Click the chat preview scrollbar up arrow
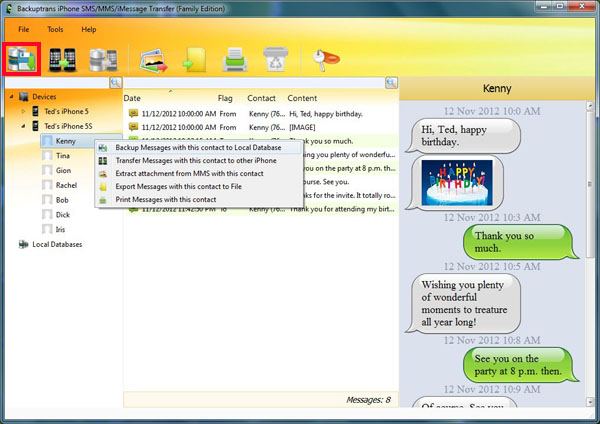Screen dimensions: 600x424 590,106
